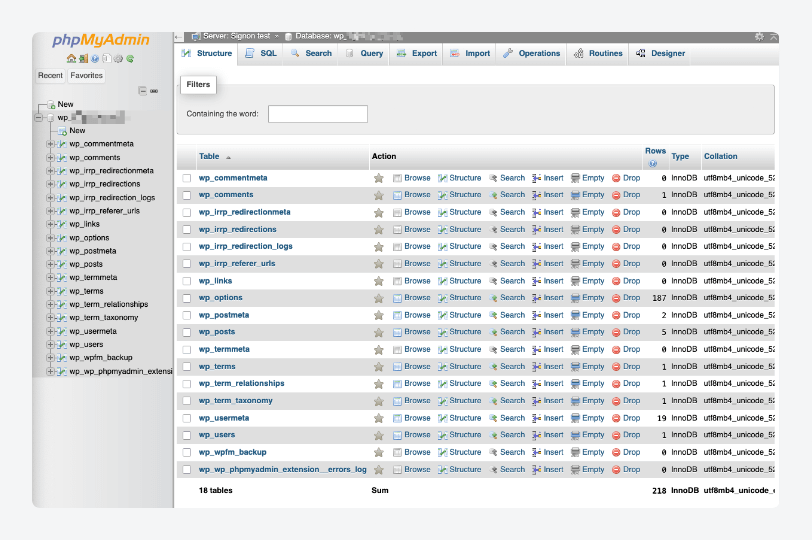The height and width of the screenshot is (540, 812).
Task: Click the Recent button in sidebar
Action: tap(50, 76)
